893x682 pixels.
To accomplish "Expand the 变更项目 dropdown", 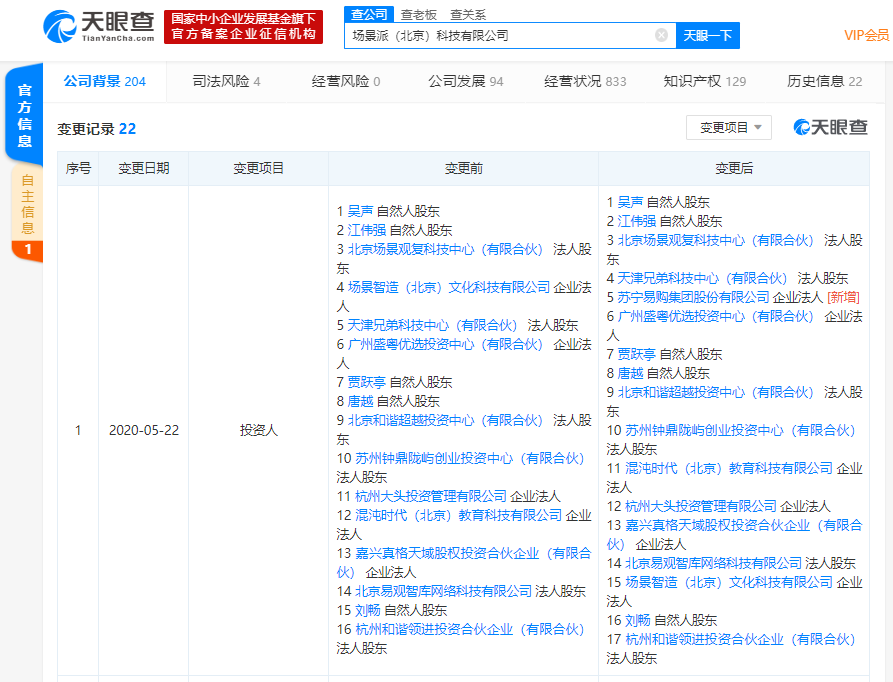I will point(728,128).
